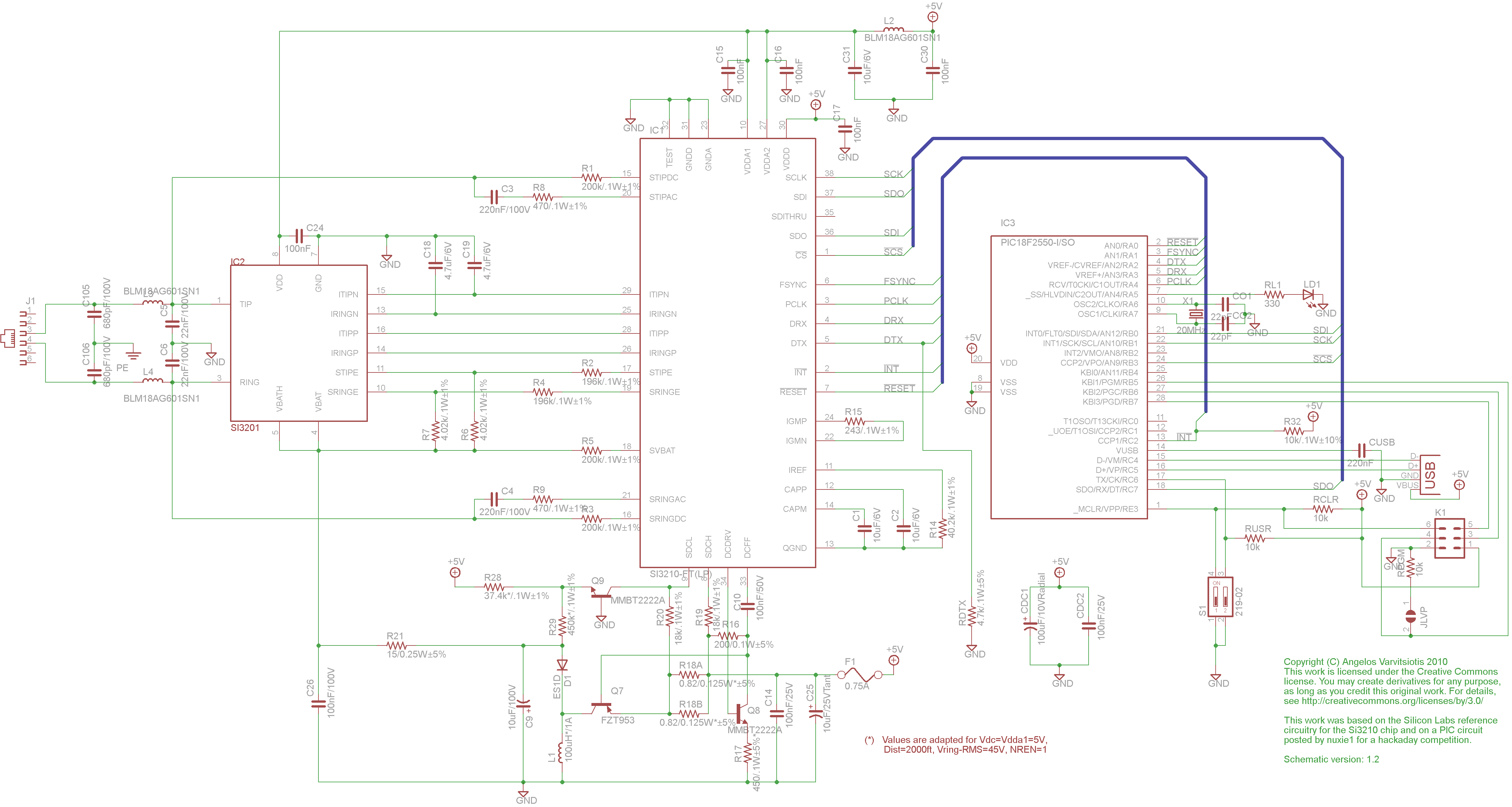The height and width of the screenshot is (807, 1512).
Task: Click the R21 15 ohm resistor symbol
Action: (x=396, y=645)
